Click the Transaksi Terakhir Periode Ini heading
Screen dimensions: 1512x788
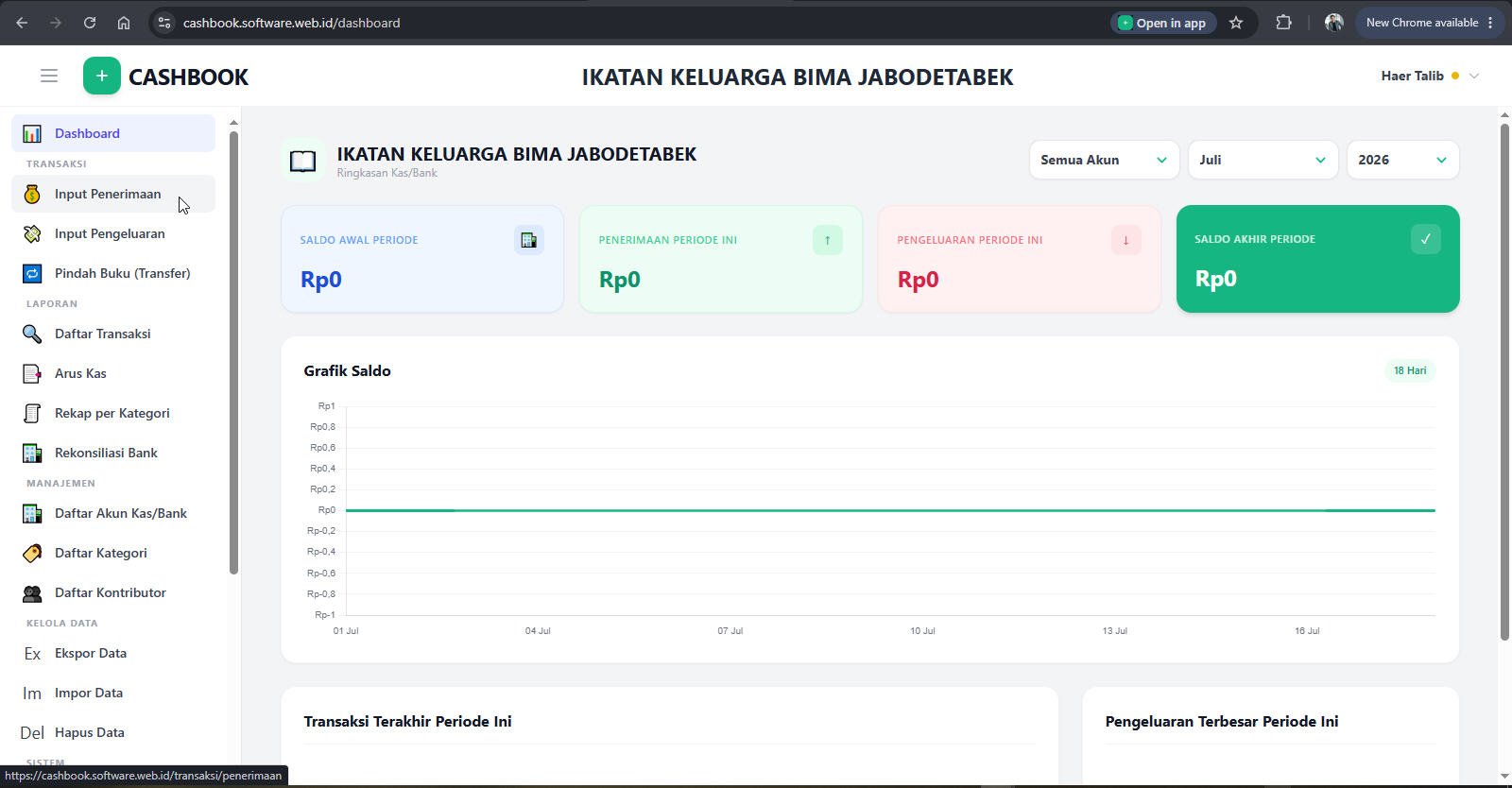(407, 721)
